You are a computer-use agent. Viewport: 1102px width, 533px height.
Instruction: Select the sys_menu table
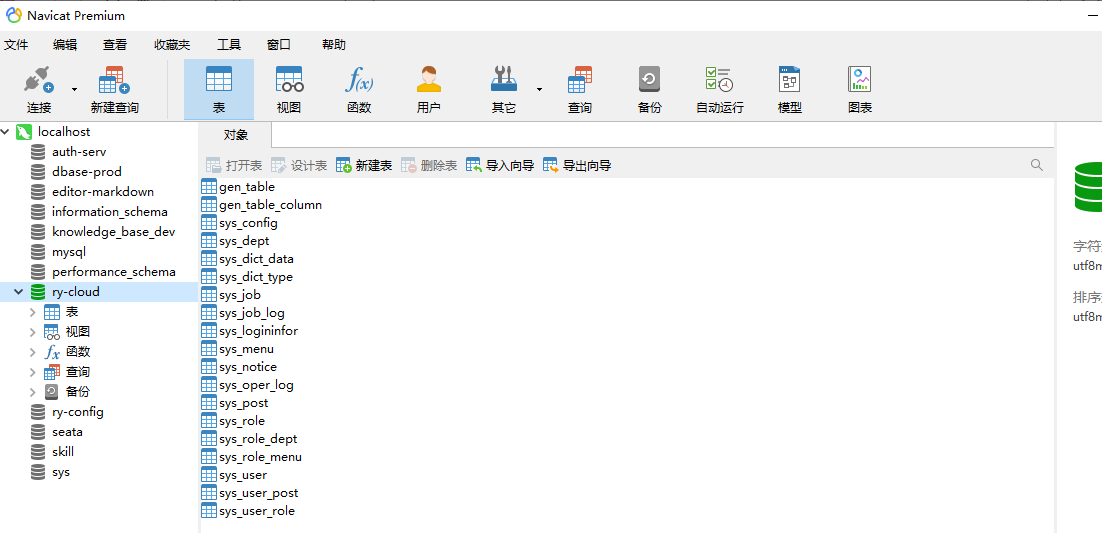246,349
